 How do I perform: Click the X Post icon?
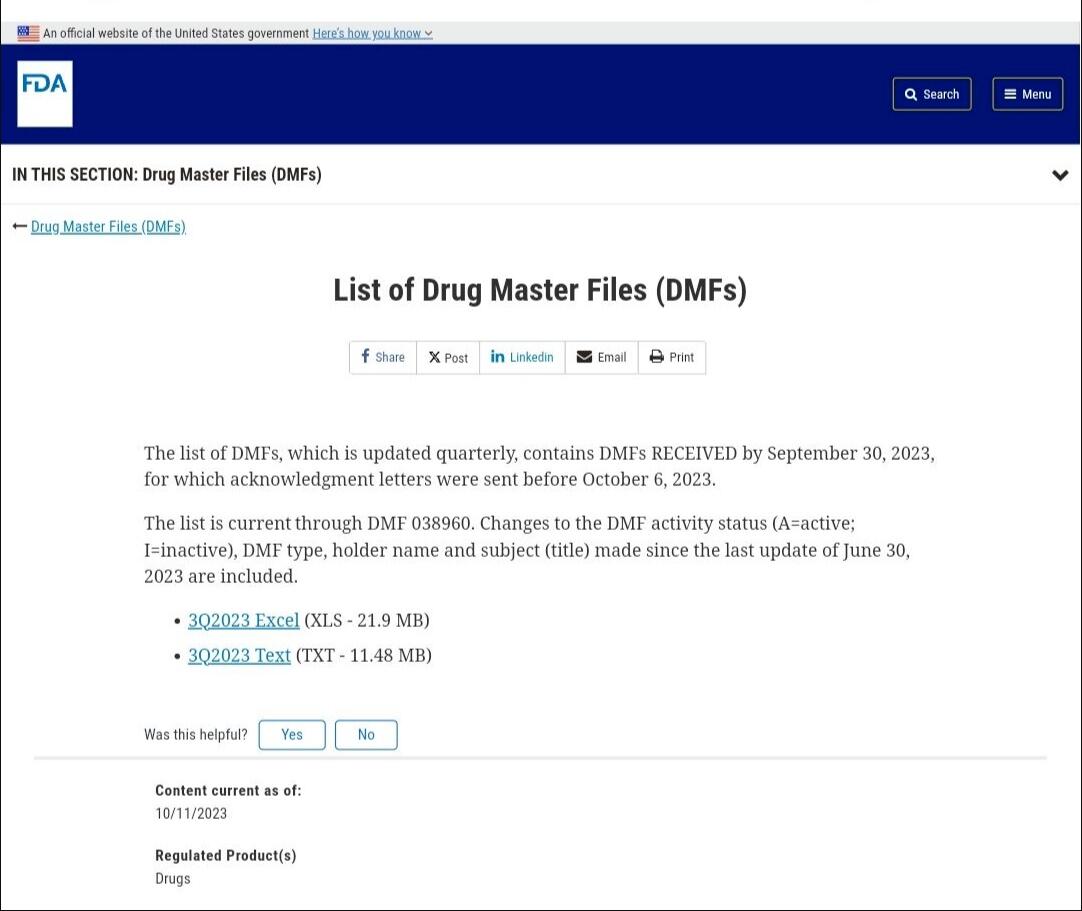click(434, 357)
